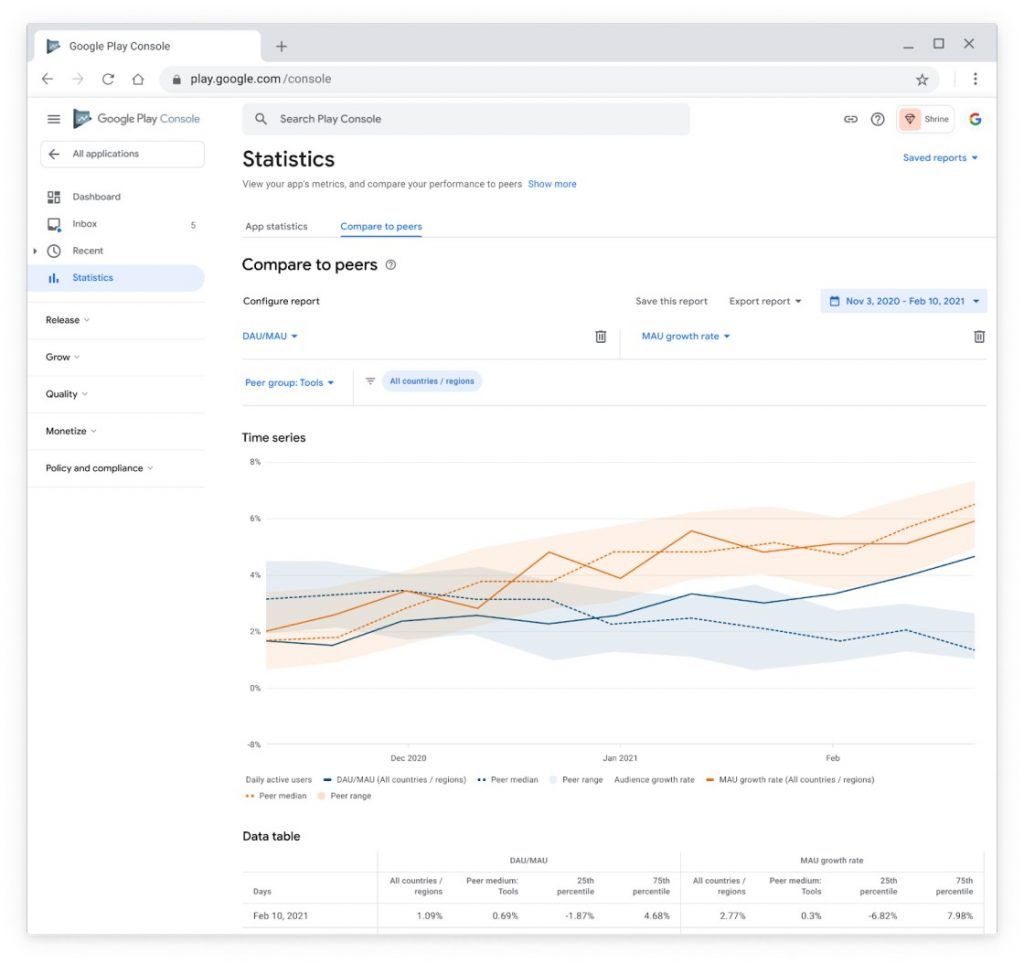This screenshot has height=964, width=1024.
Task: Click the filter icon
Action: (370, 381)
